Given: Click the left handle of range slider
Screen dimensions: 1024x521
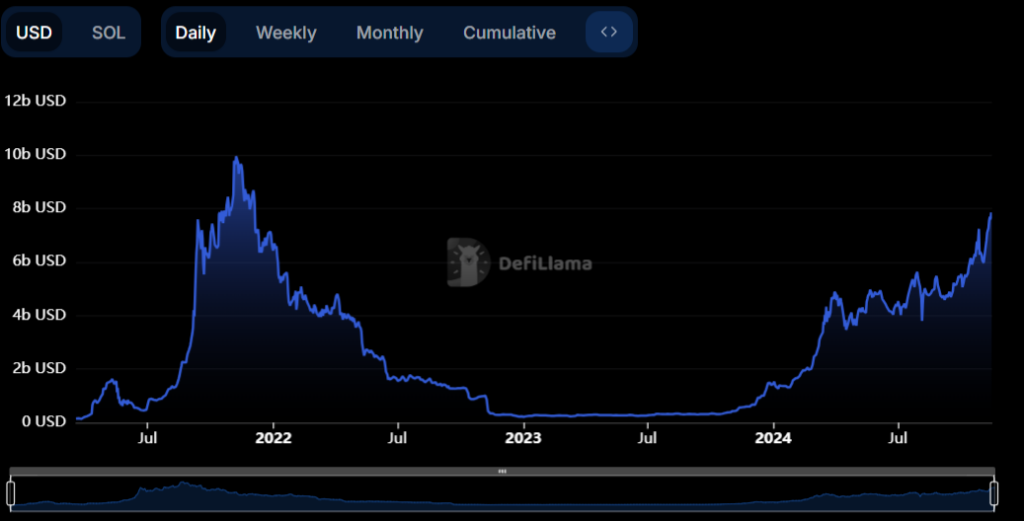Looking at the screenshot, I should coord(11,492).
